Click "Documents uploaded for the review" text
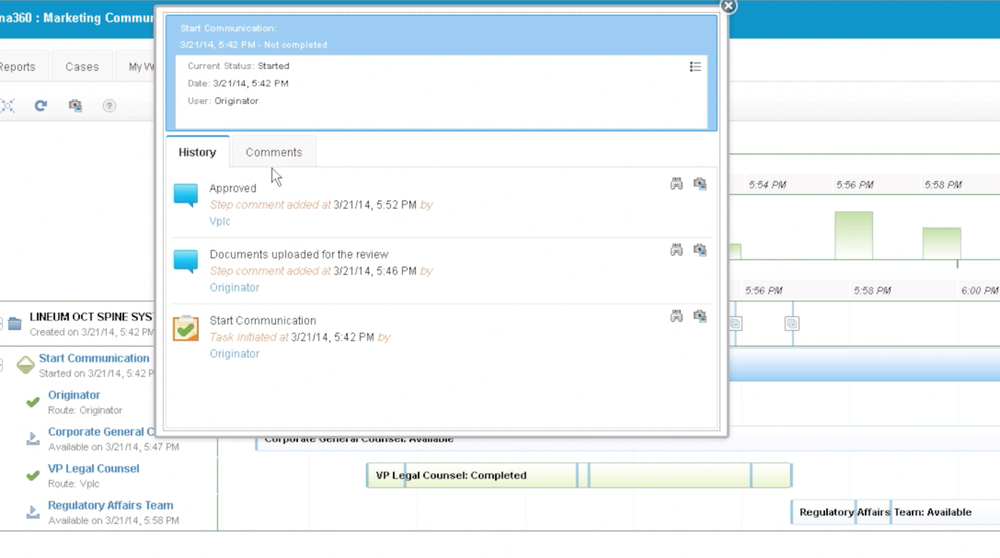This screenshot has height=558, width=1000. pos(298,254)
